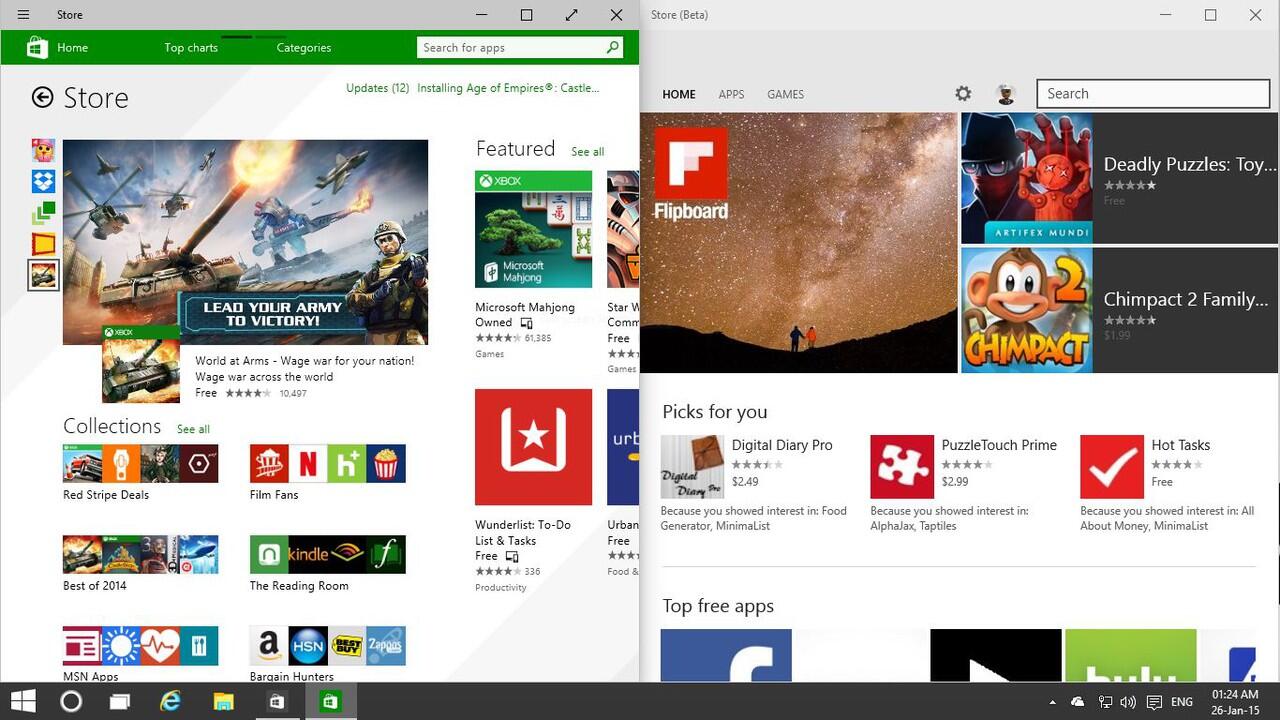
Task: Open File Explorer from the taskbar
Action: pyautogui.click(x=223, y=702)
